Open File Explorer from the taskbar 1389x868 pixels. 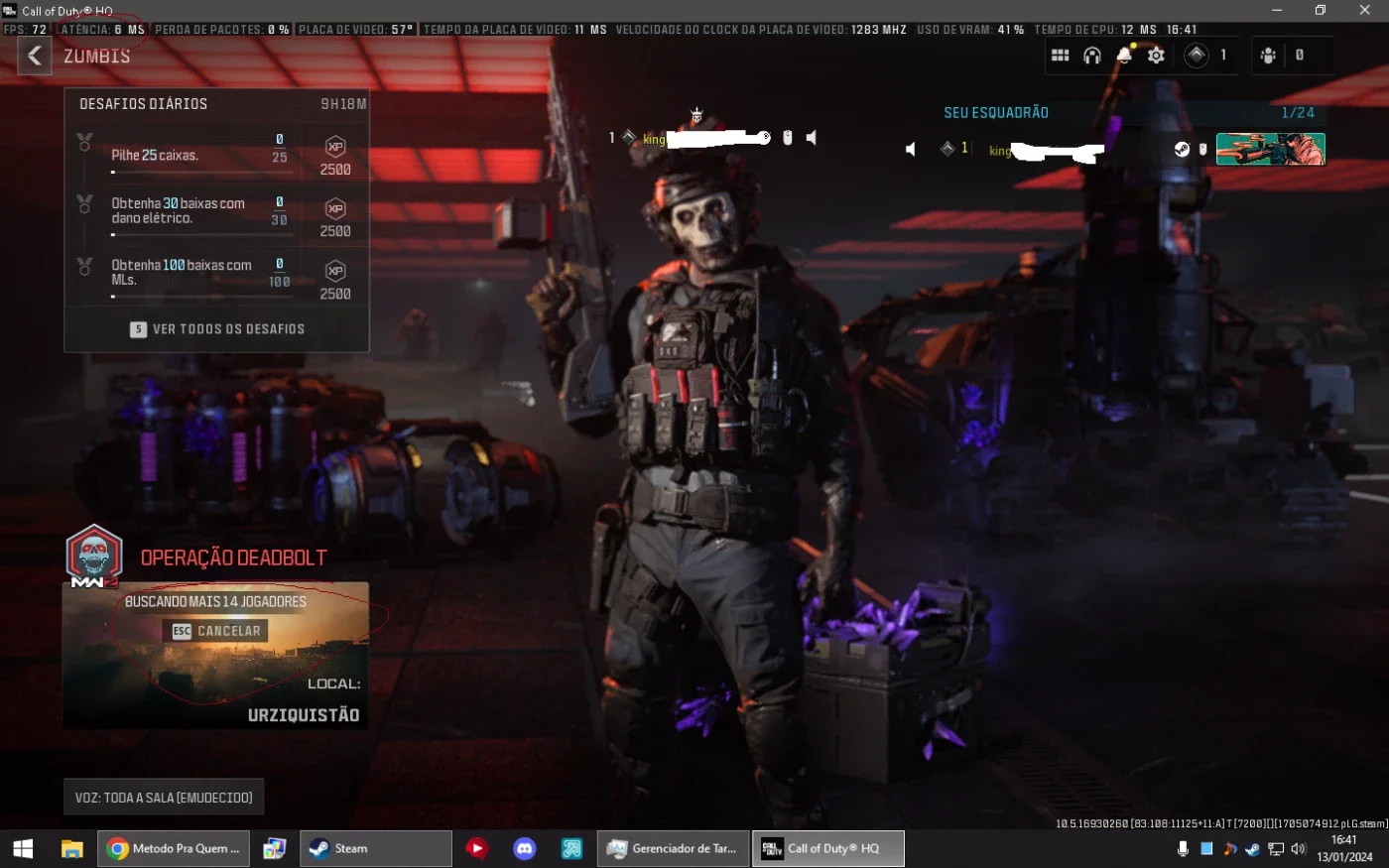[x=71, y=849]
